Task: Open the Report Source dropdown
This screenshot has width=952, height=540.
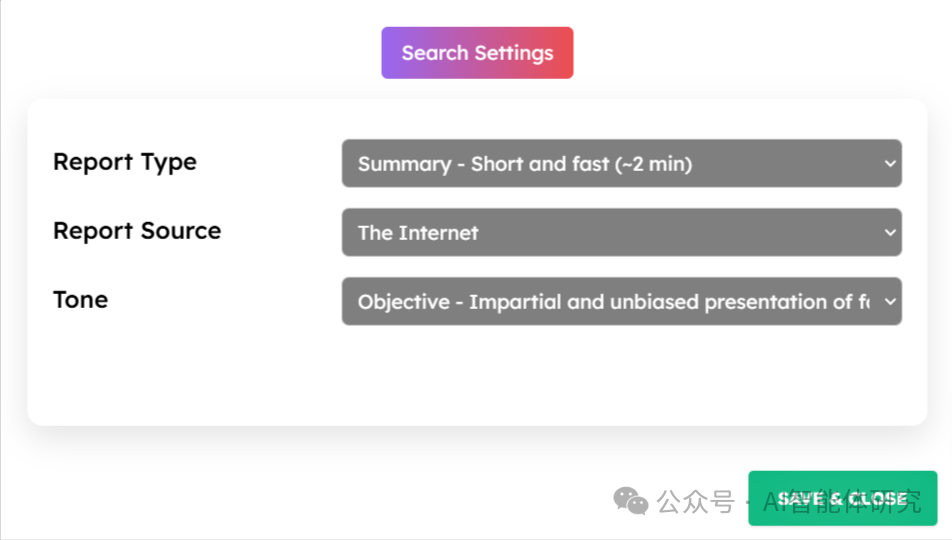Action: [x=622, y=232]
